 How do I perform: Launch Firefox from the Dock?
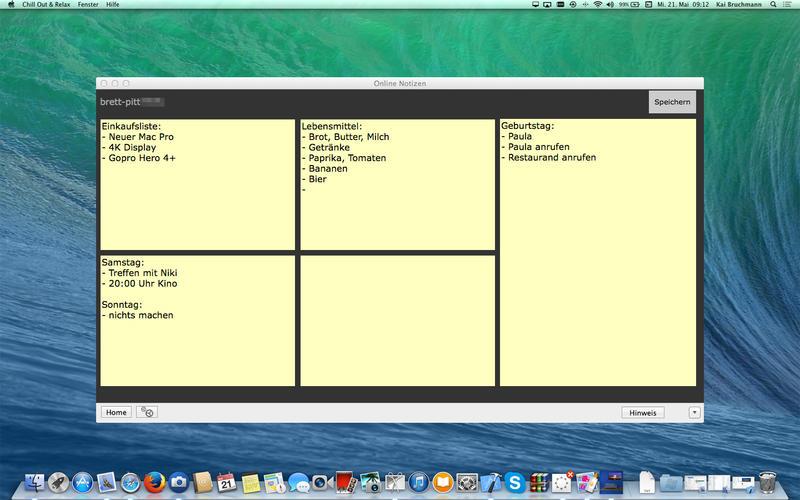point(155,483)
